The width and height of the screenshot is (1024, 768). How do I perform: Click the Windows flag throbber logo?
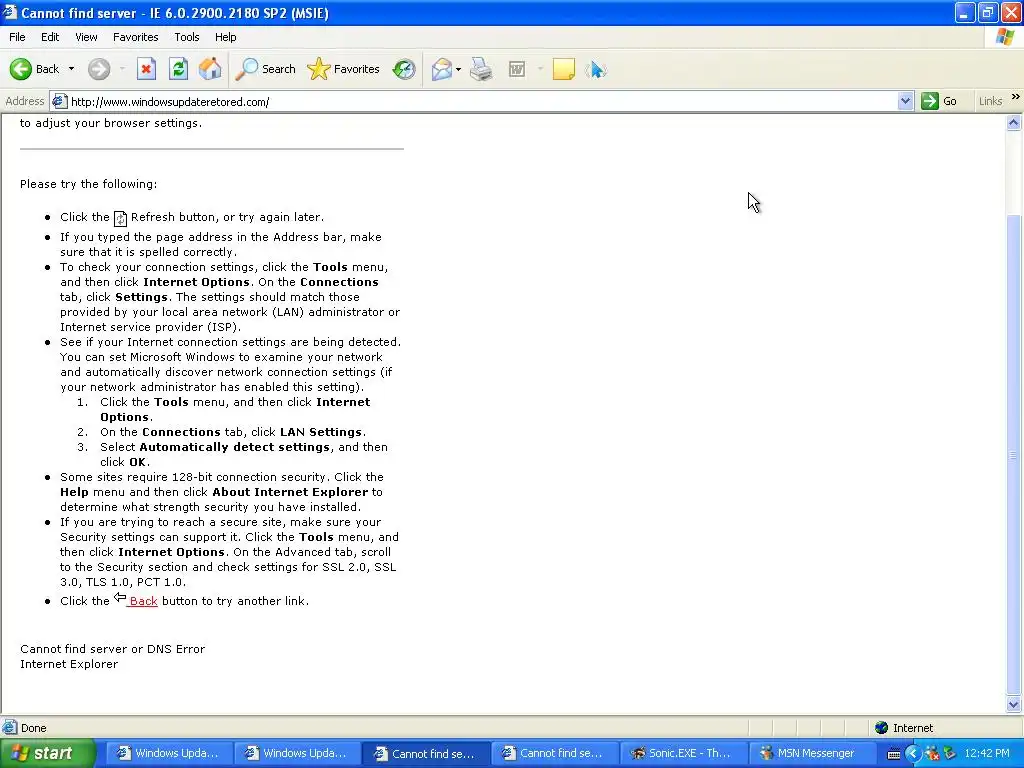coord(1005,37)
